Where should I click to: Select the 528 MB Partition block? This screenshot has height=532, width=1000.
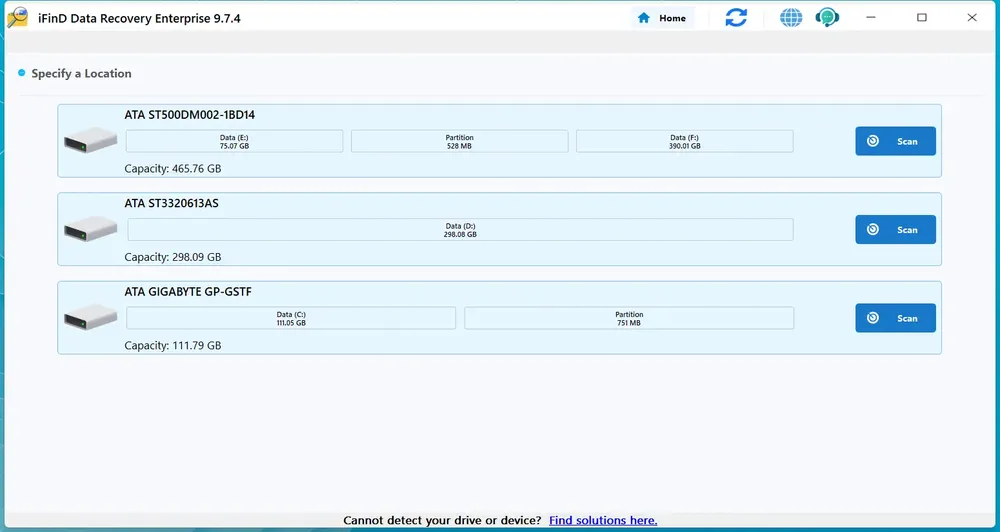(x=459, y=142)
